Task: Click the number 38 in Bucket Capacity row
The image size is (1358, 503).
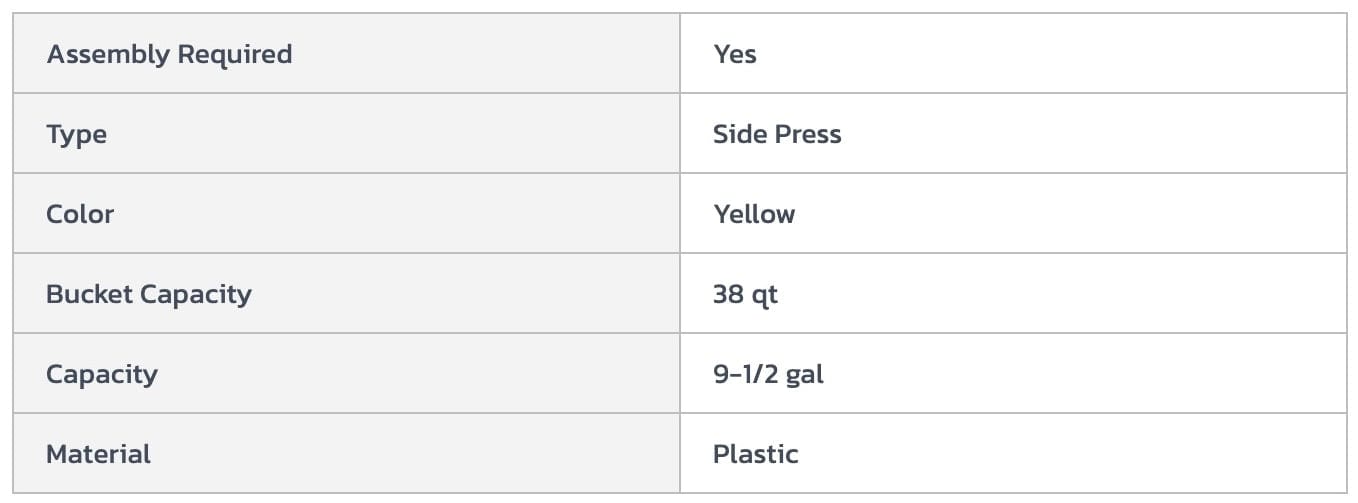Action: click(x=727, y=294)
